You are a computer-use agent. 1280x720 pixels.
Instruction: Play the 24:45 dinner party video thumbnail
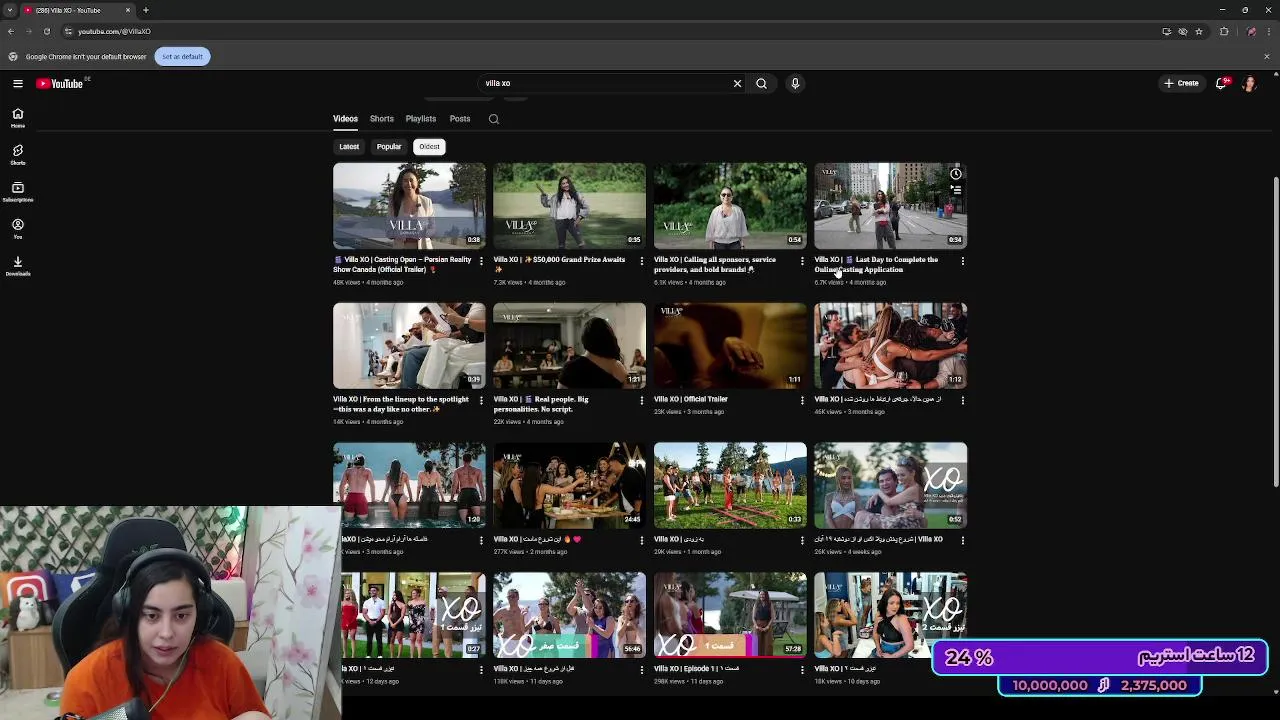click(569, 485)
